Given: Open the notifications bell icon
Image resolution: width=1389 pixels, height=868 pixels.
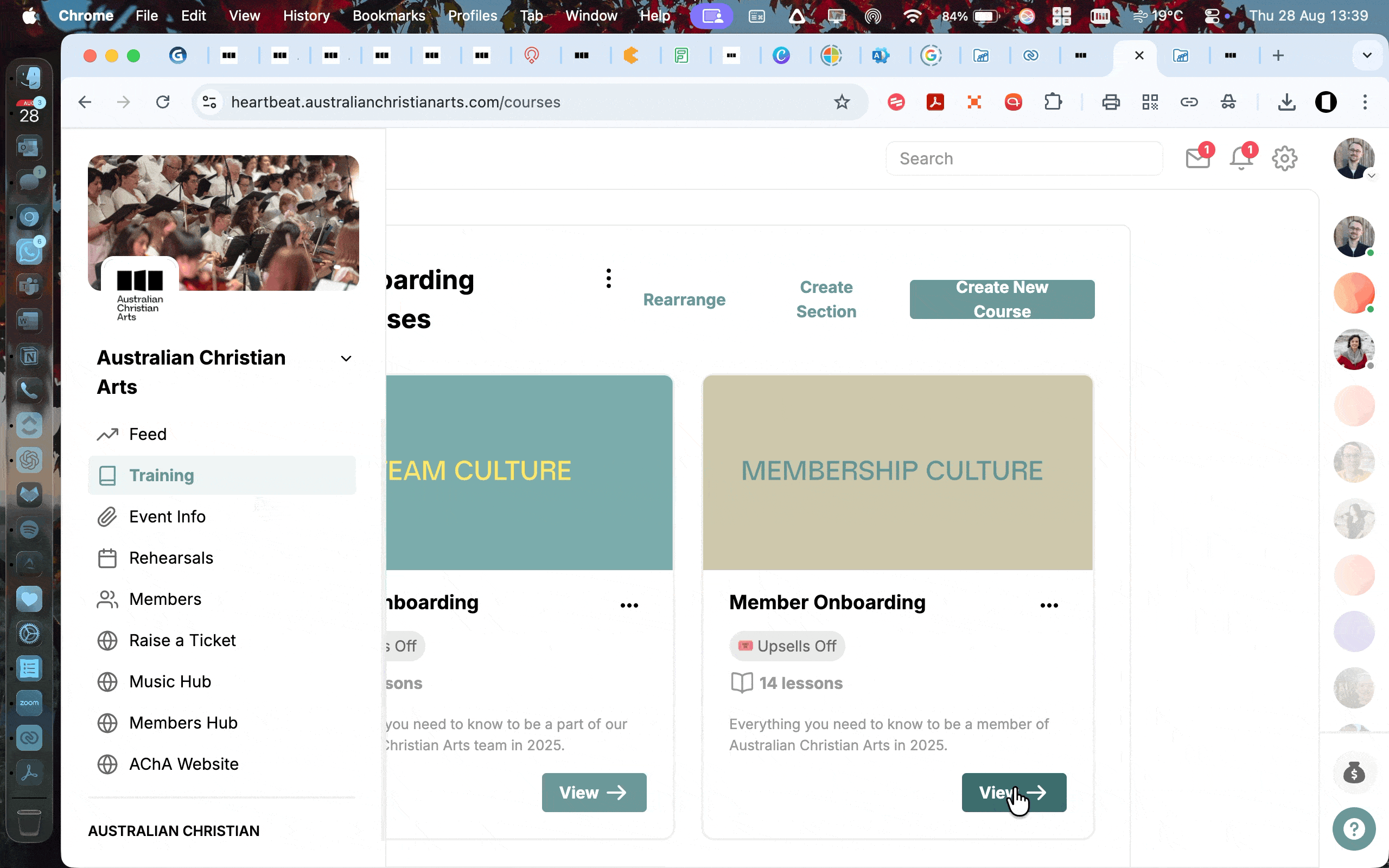Looking at the screenshot, I should 1241,158.
